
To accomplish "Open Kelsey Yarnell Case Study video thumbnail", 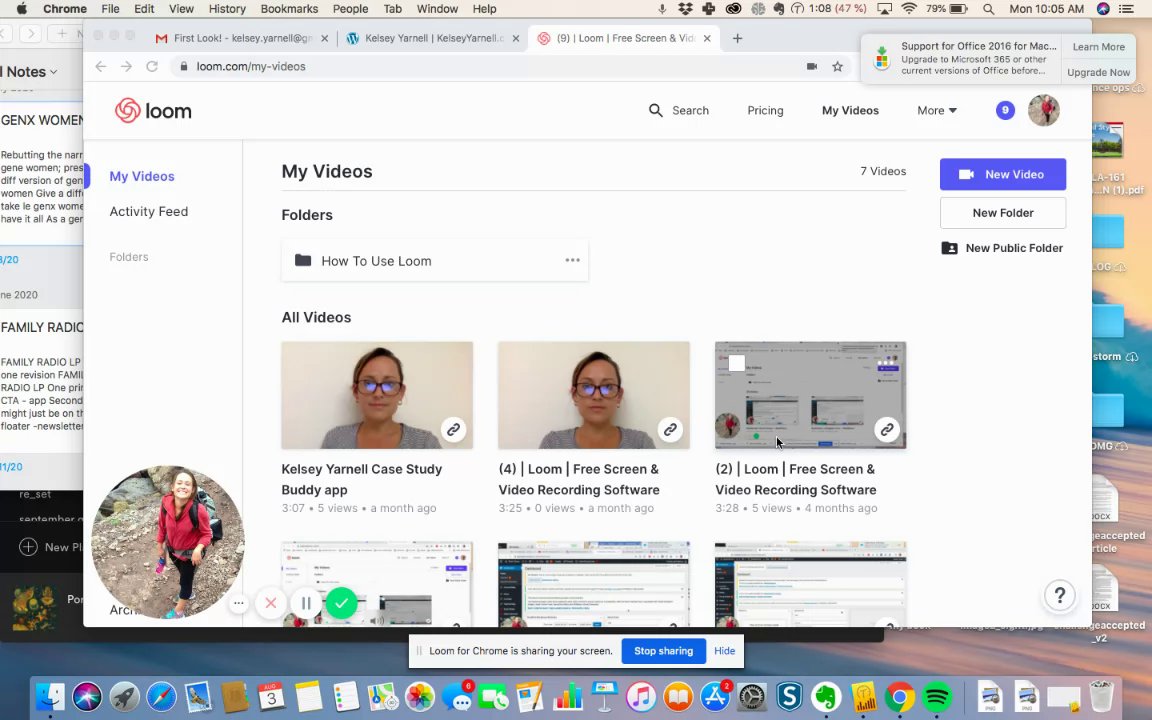I will pos(377,395).
